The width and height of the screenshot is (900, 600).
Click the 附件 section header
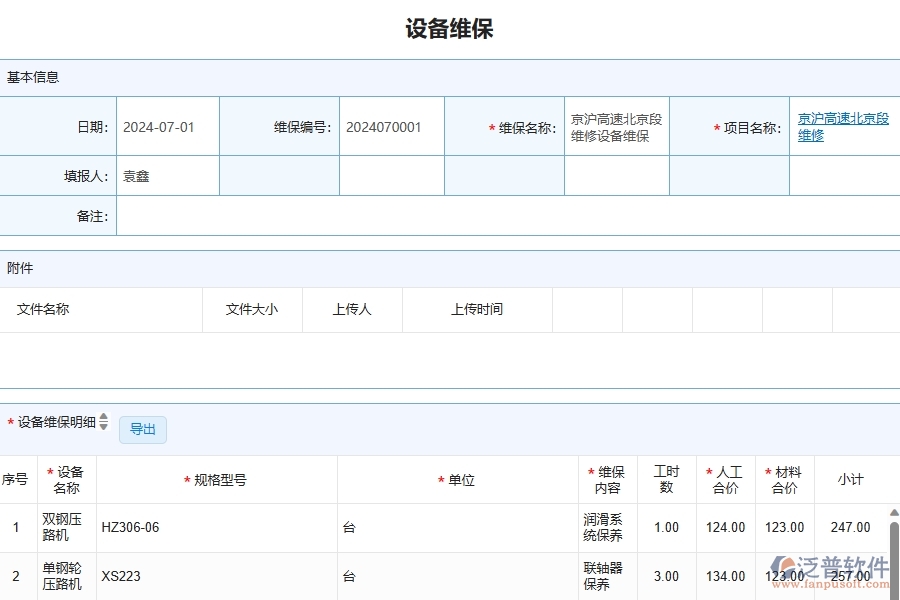pos(17,268)
